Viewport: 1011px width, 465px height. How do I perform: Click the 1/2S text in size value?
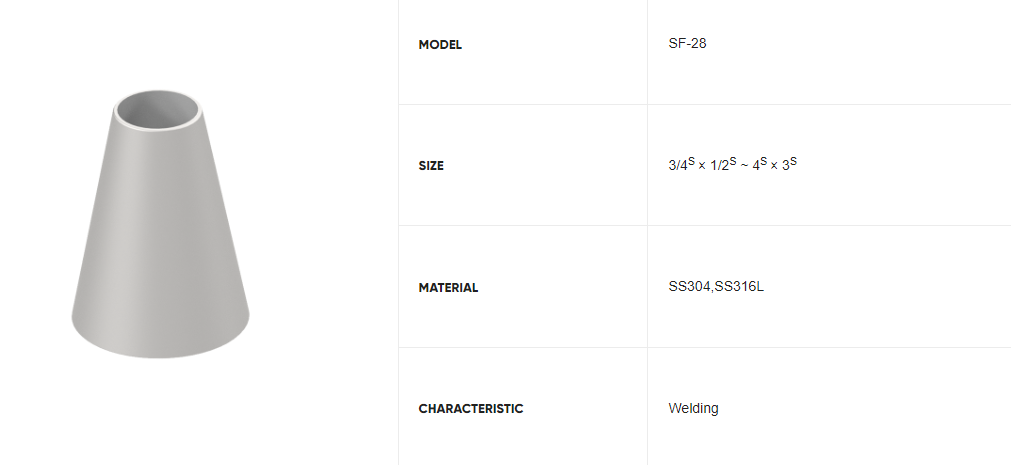723,164
